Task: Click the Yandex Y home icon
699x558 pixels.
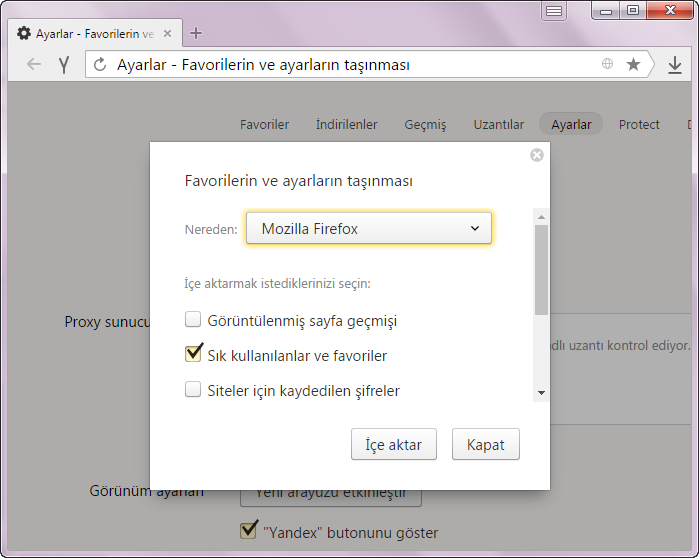Action: pyautogui.click(x=64, y=65)
